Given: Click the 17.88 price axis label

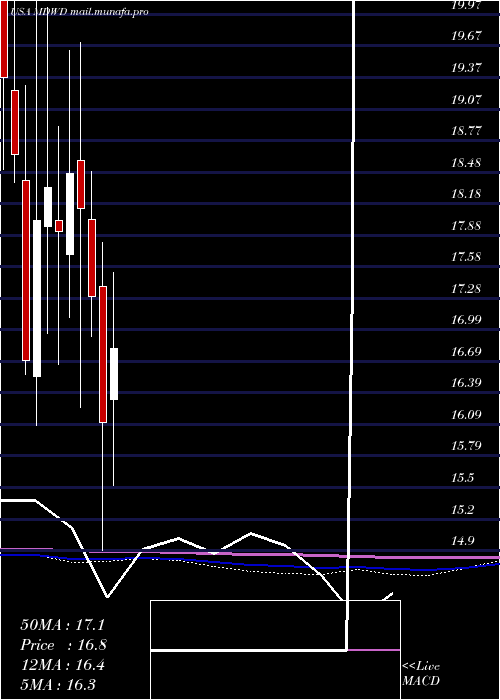Looking at the screenshot, I should click(466, 225).
